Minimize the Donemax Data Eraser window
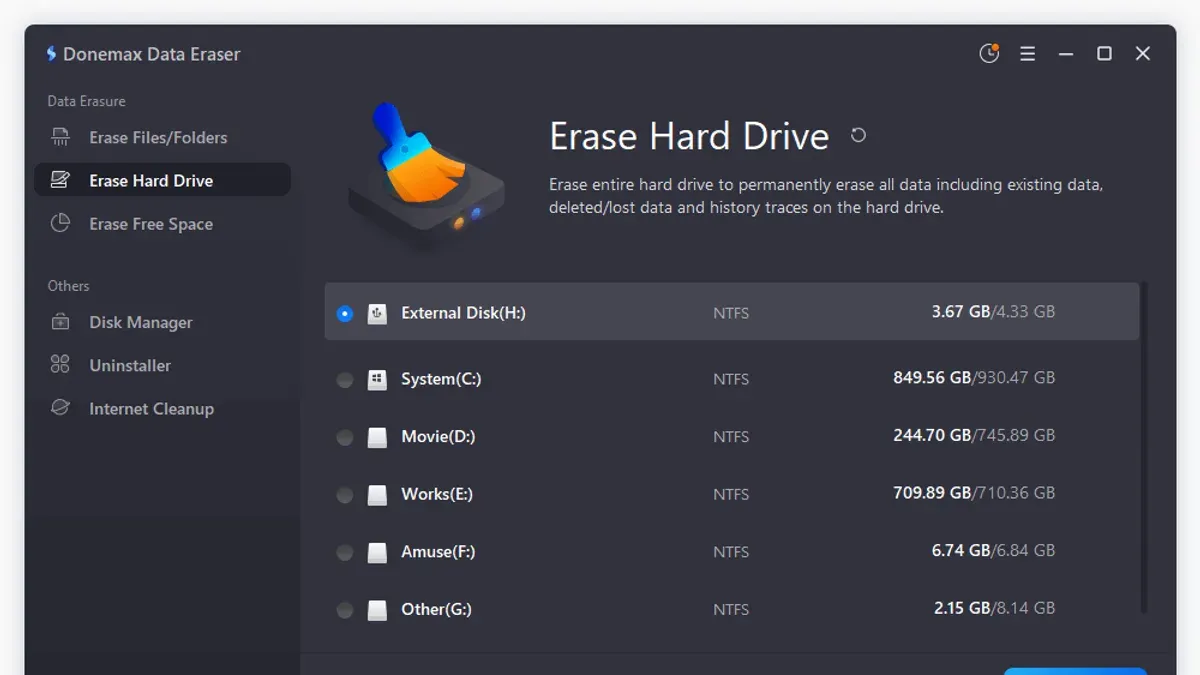1200x675 pixels. tap(1066, 54)
